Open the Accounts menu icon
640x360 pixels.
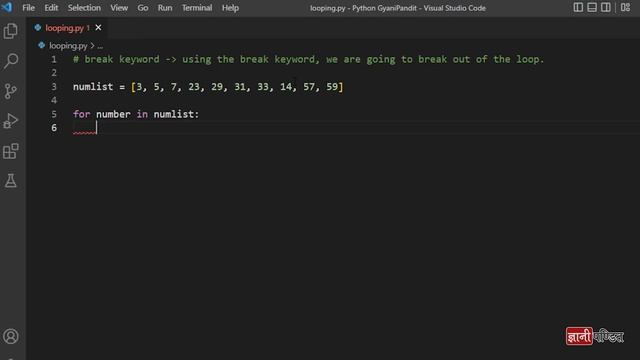[x=11, y=336]
